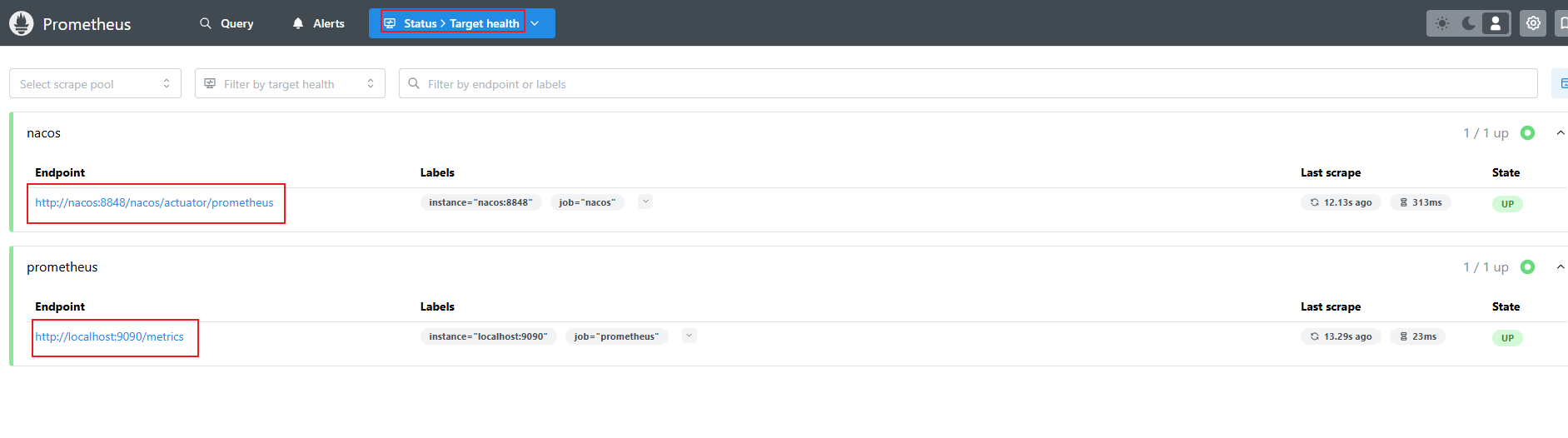
Task: Click 23ms scrape duration badge
Action: click(x=1417, y=336)
